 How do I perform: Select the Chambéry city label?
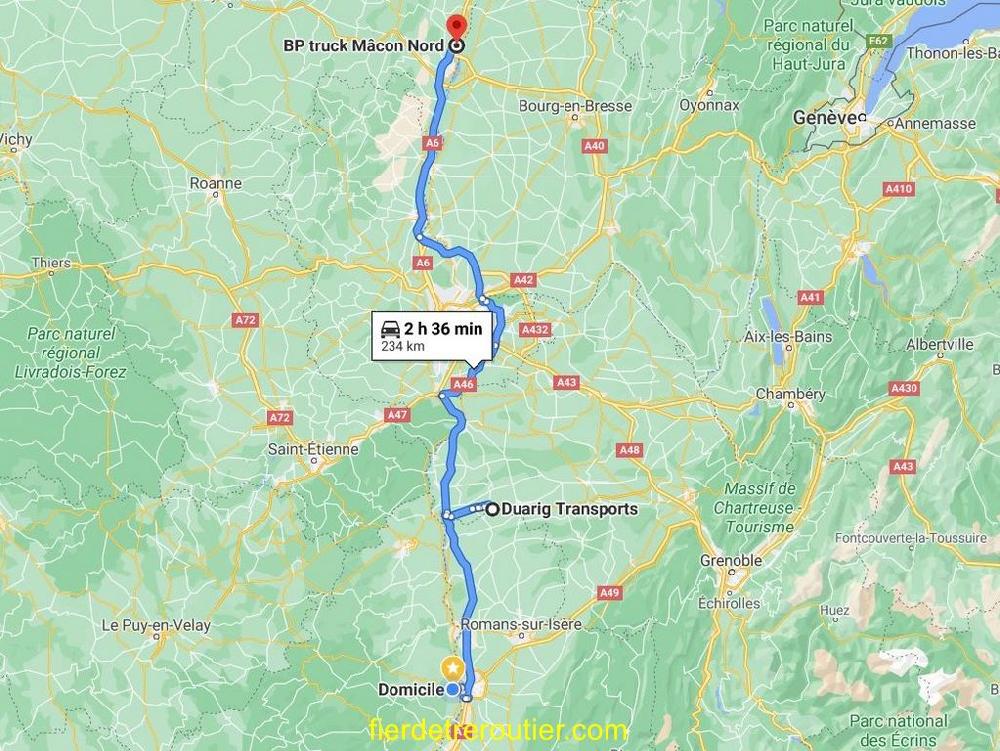790,394
